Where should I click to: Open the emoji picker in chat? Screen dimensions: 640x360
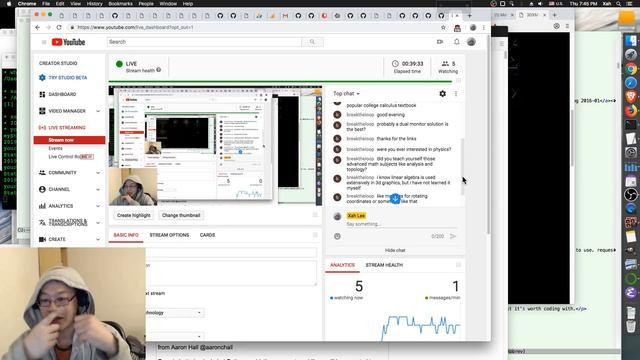tap(337, 236)
